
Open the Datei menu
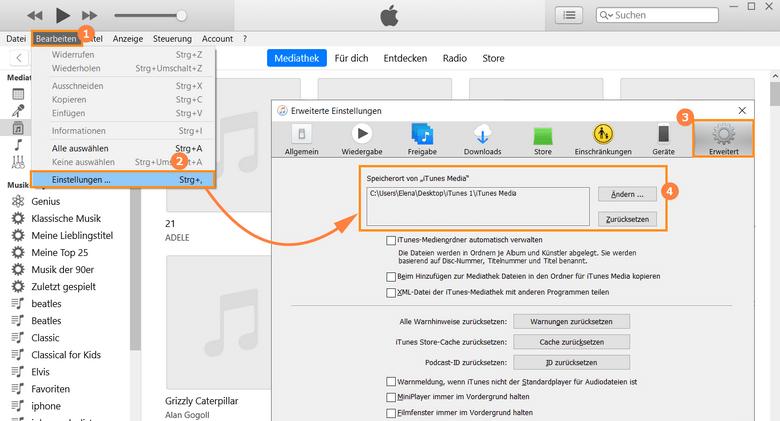click(16, 38)
